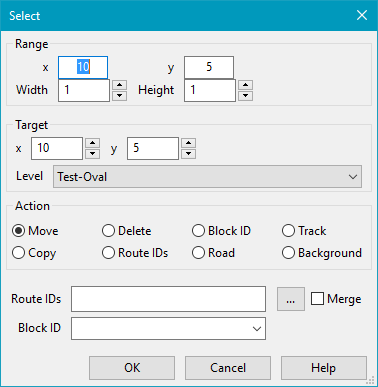Close the Select dialog

tap(362, 15)
